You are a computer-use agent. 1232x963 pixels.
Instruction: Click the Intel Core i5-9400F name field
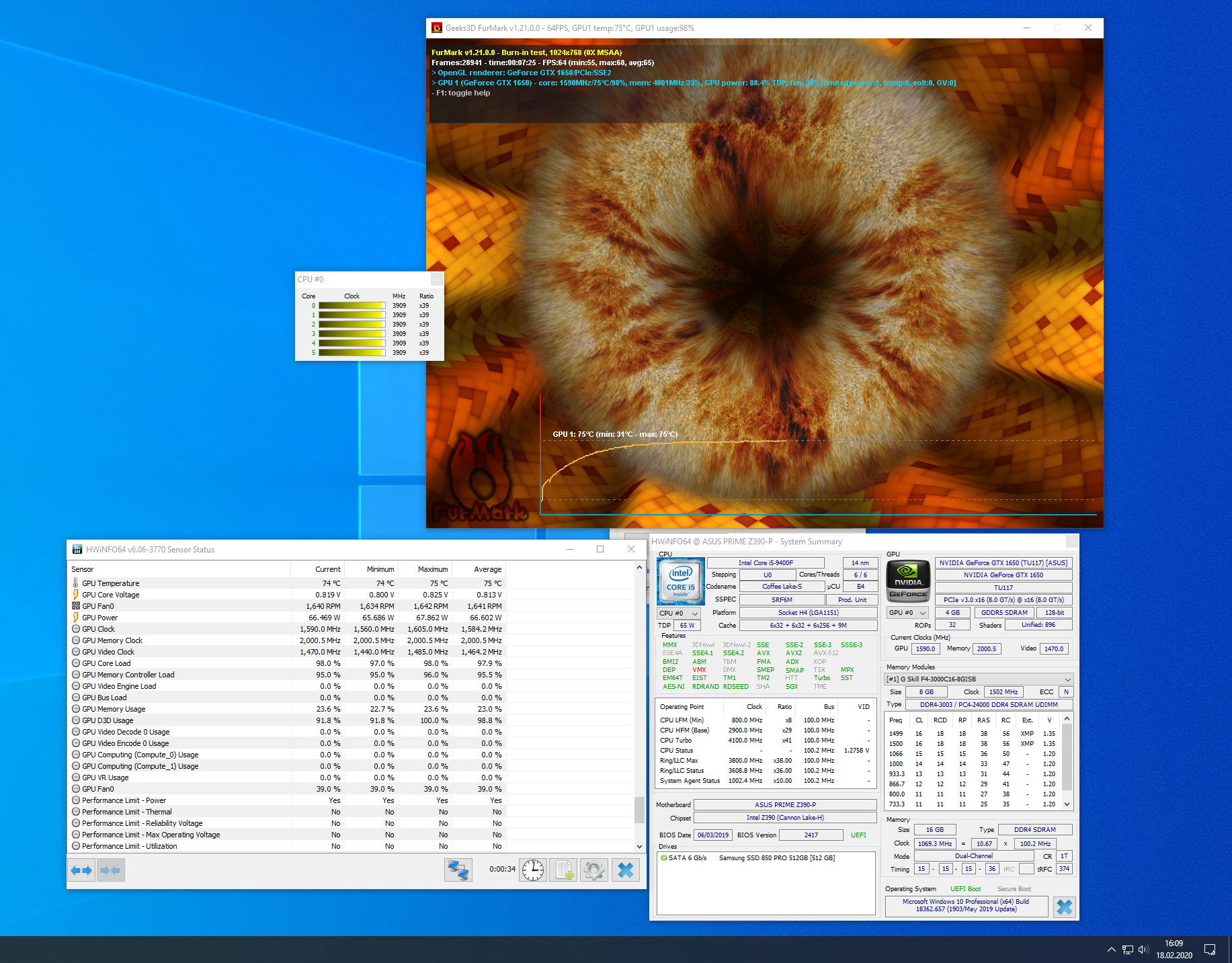[765, 563]
